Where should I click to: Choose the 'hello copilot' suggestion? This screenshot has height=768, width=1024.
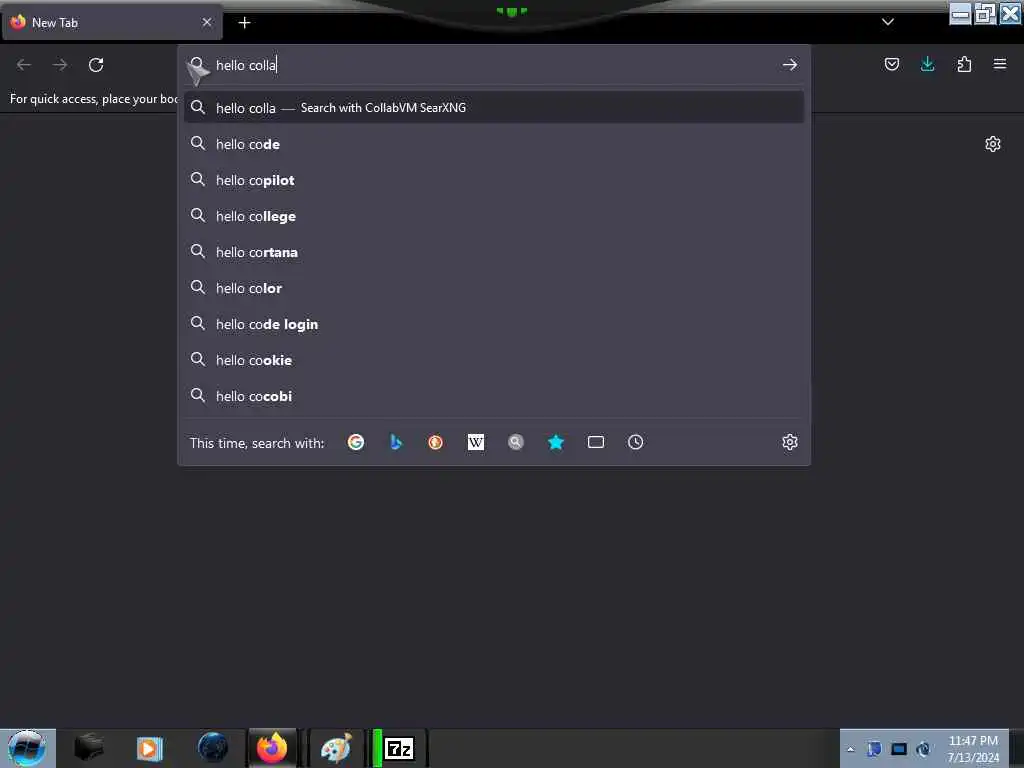(494, 180)
